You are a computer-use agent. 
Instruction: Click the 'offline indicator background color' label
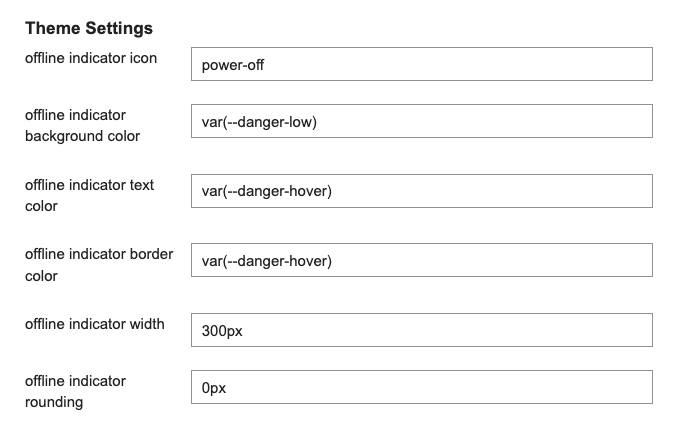(82, 125)
